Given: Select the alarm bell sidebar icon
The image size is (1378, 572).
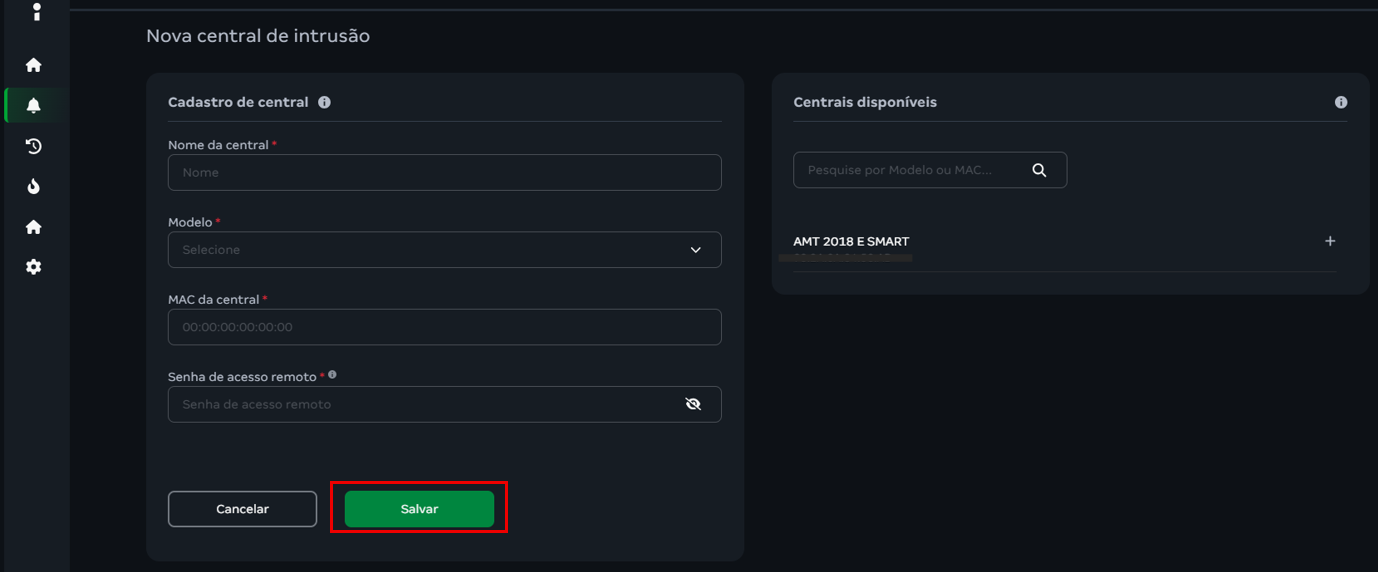Looking at the screenshot, I should [x=34, y=106].
